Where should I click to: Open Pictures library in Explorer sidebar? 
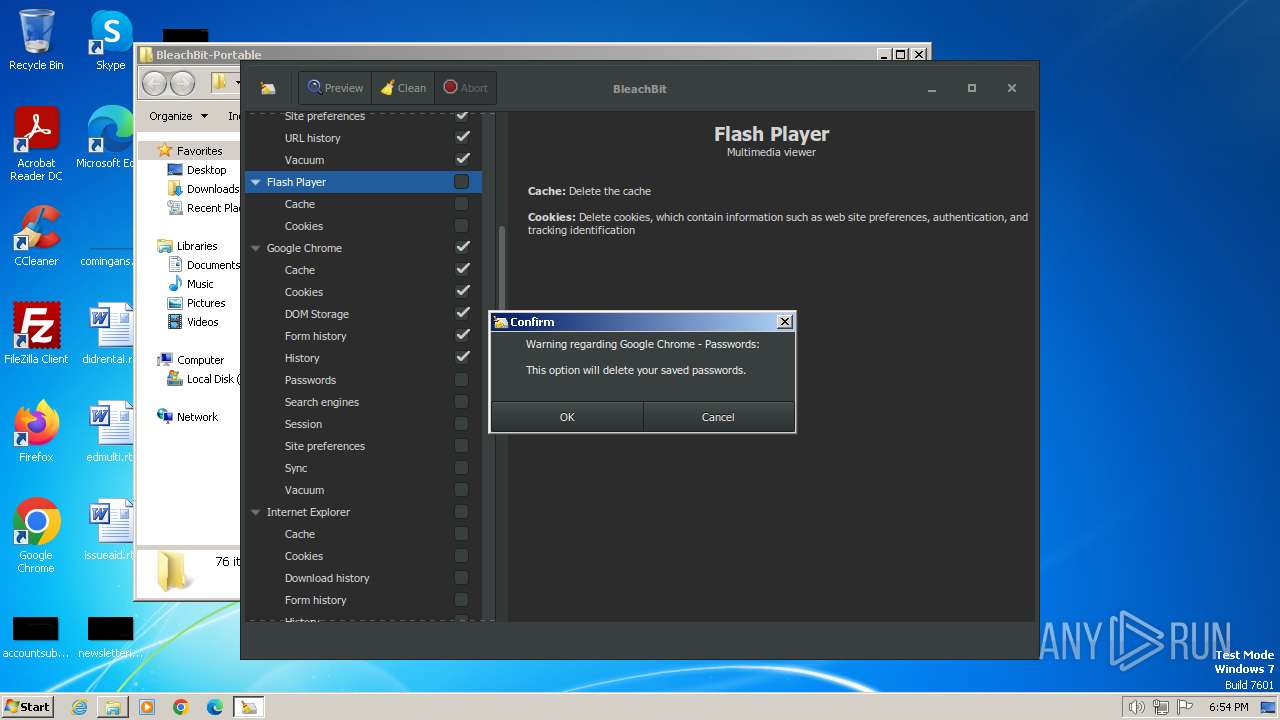196,303
